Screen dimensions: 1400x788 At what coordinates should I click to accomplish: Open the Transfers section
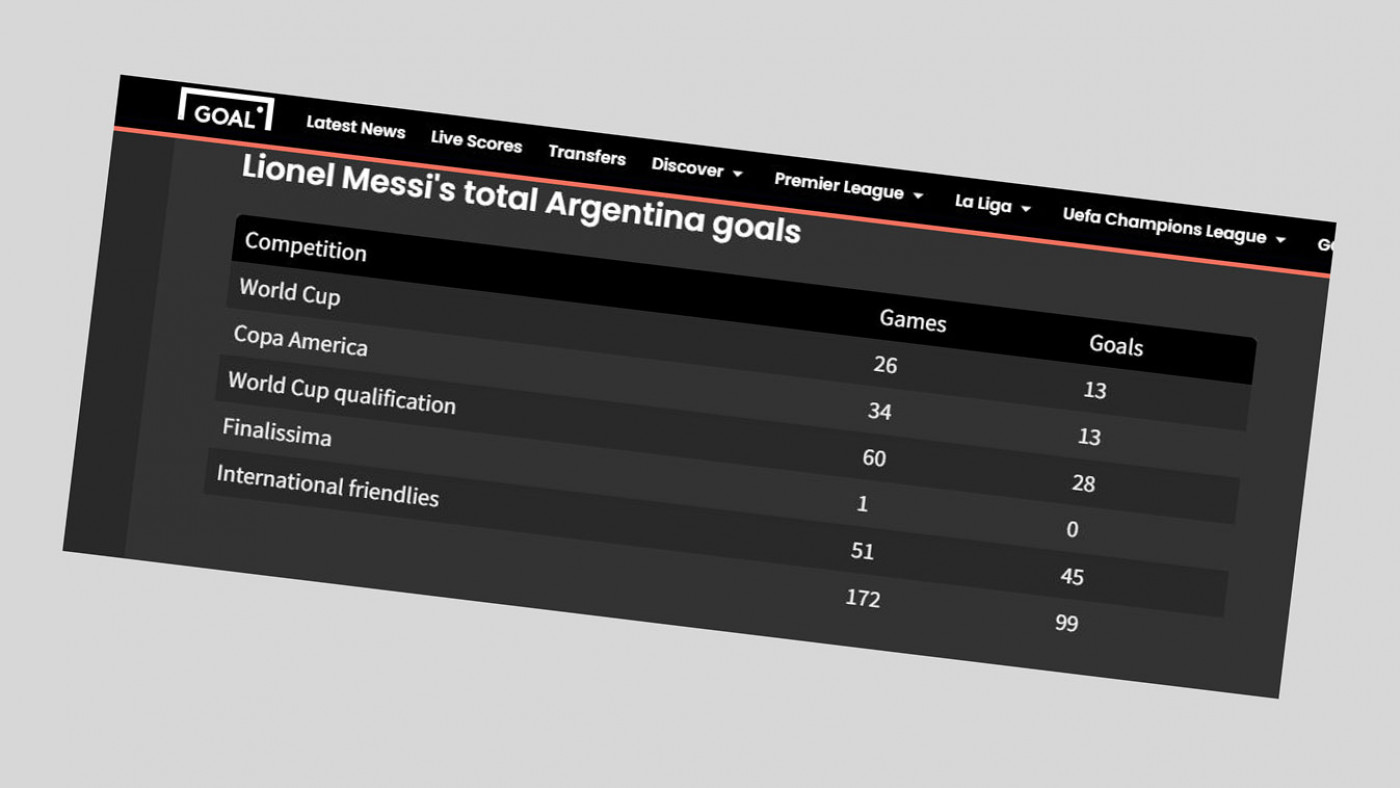(586, 155)
